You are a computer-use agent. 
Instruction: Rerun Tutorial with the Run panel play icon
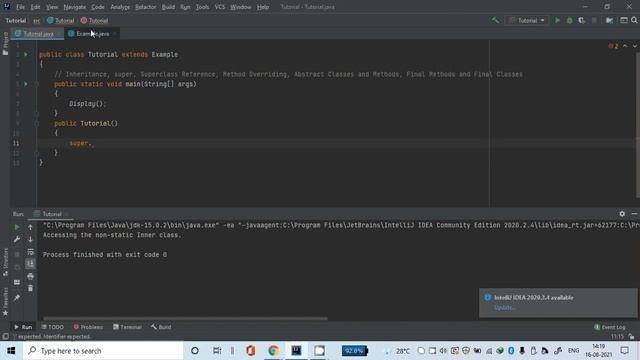[17, 227]
